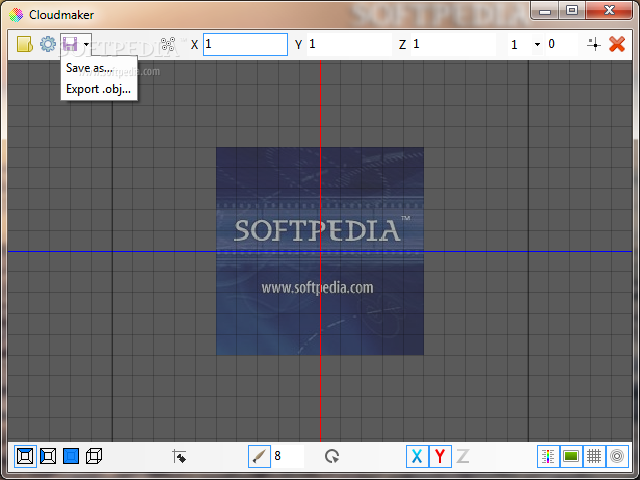
Task: Open settings with the gear icon
Action: pyautogui.click(x=48, y=44)
